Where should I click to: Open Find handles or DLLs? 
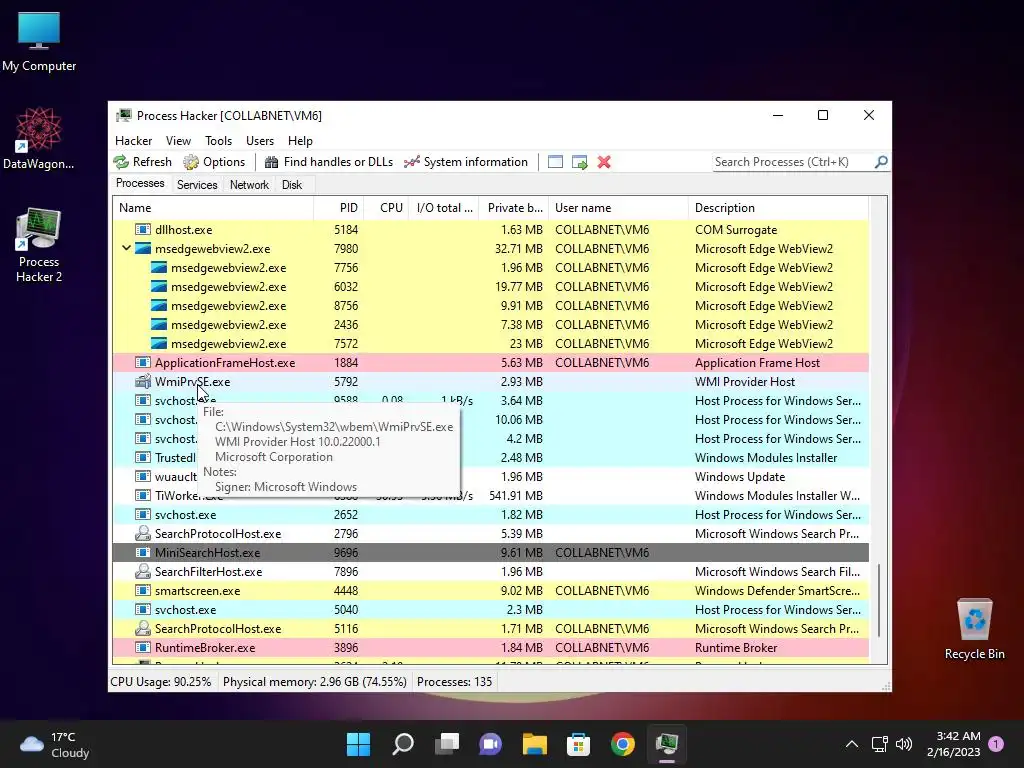[329, 162]
